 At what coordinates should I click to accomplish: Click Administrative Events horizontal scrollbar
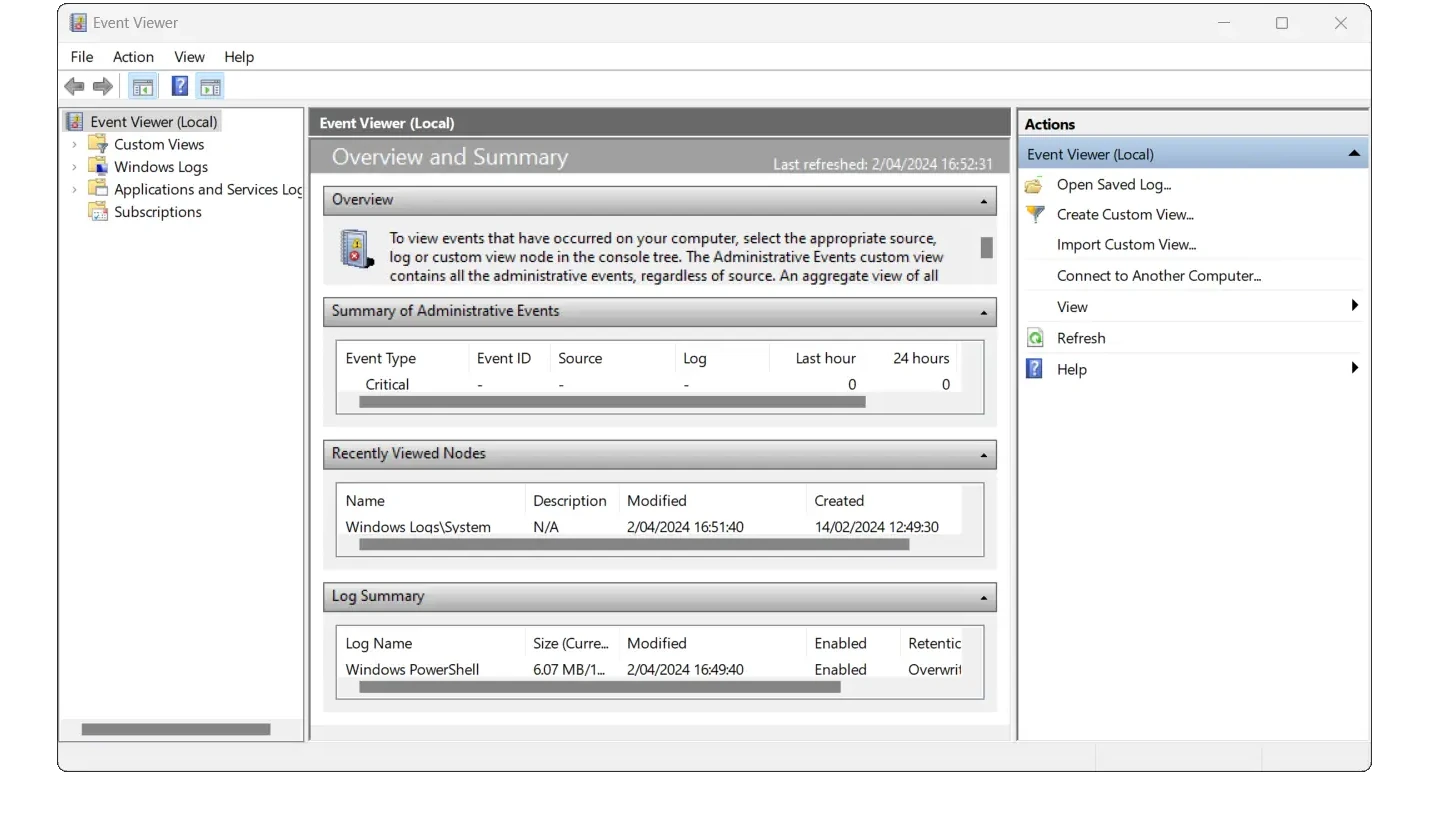point(612,402)
